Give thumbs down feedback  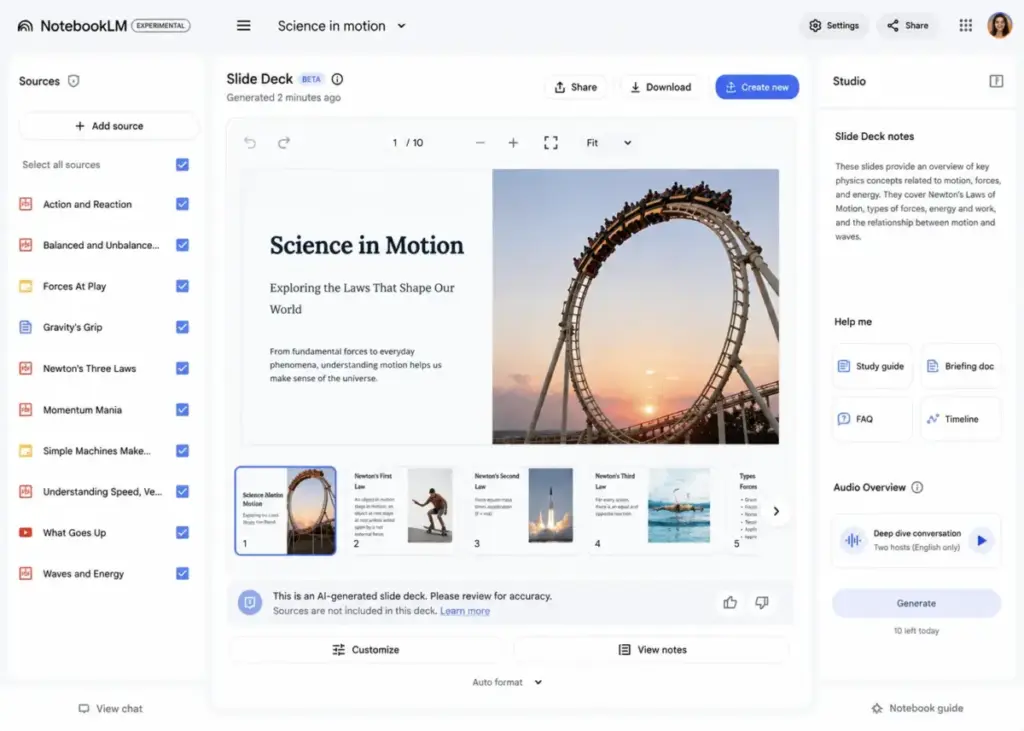(x=761, y=602)
